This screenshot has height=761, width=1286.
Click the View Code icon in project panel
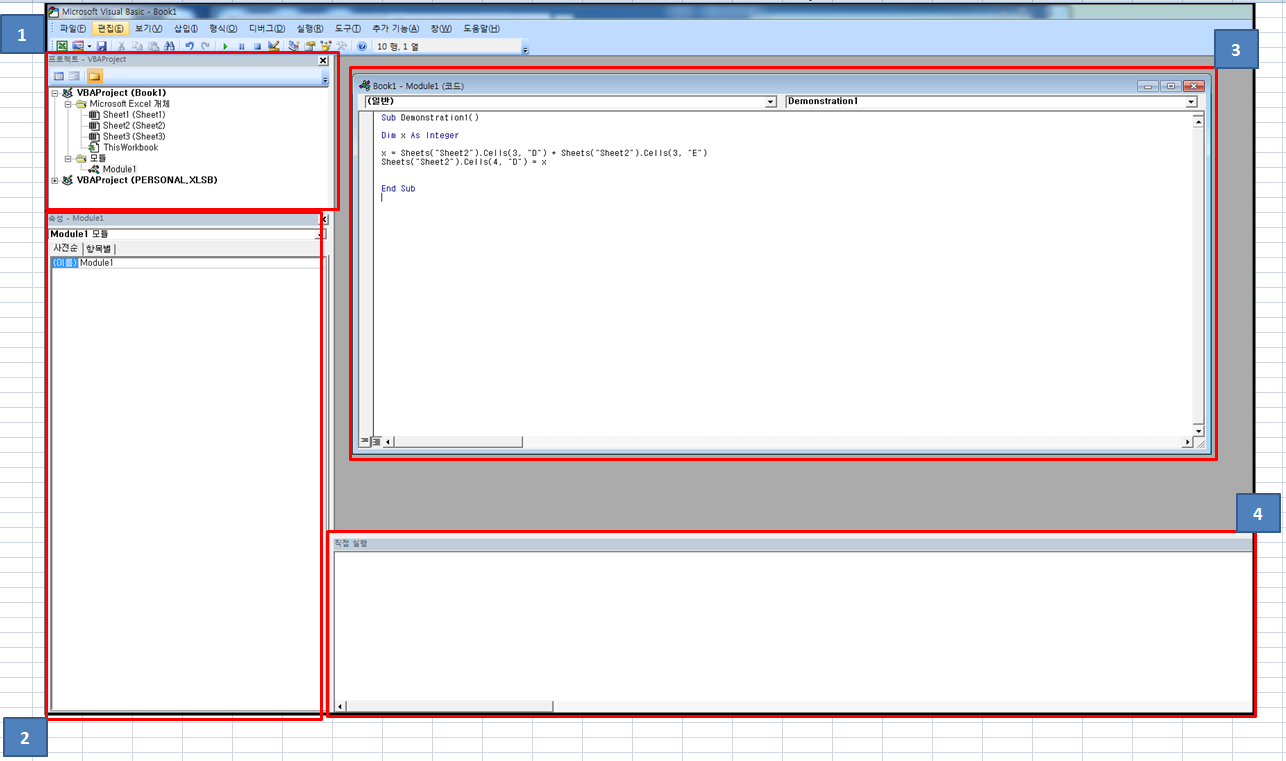click(58, 75)
